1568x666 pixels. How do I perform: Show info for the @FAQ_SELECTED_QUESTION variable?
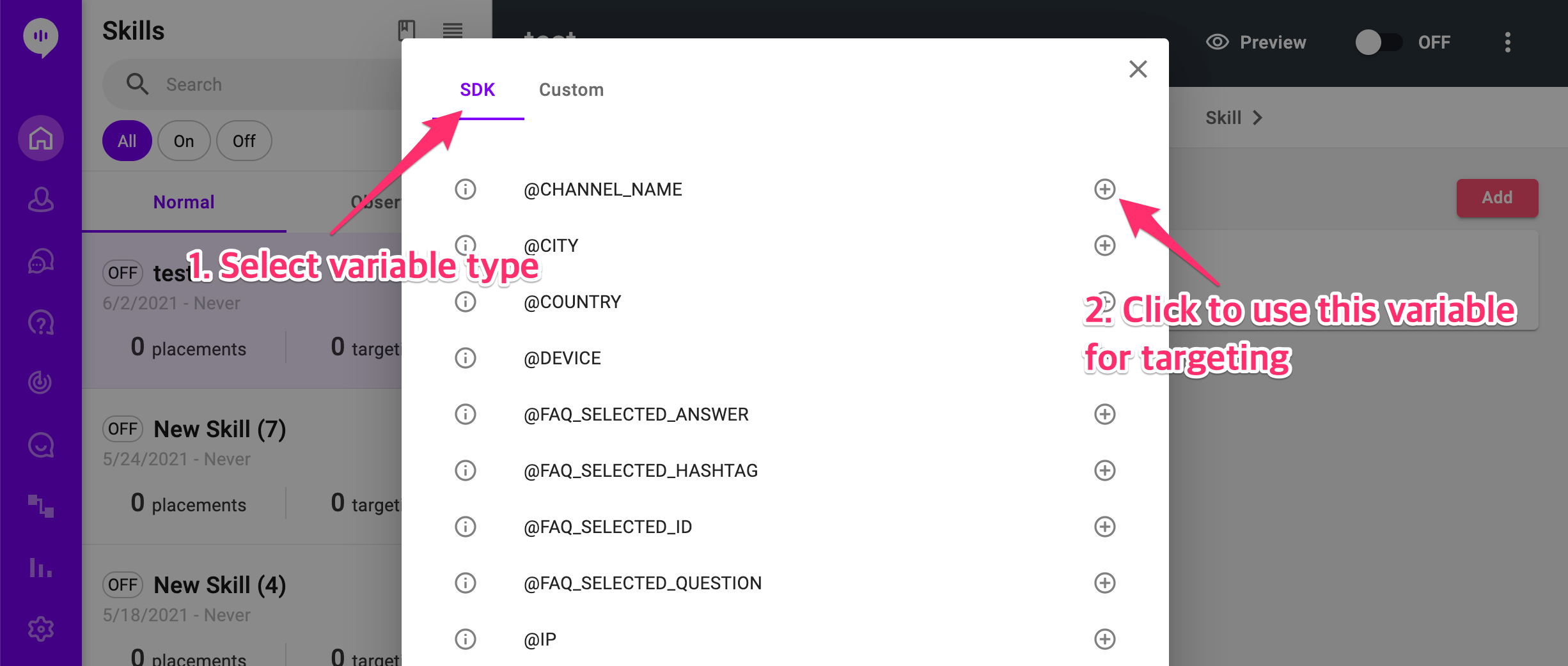[466, 583]
